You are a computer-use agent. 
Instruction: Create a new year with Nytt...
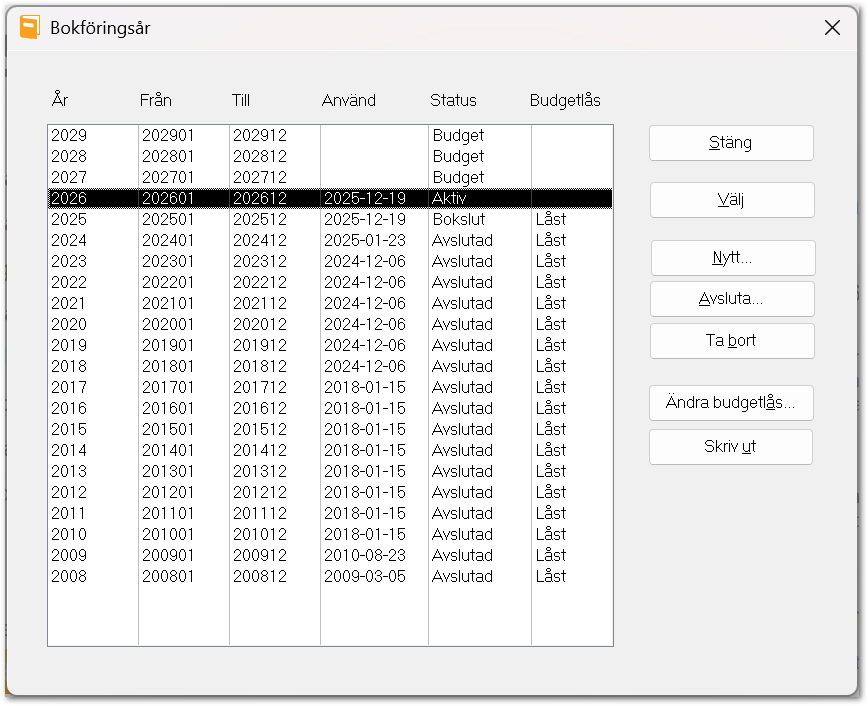click(x=732, y=258)
